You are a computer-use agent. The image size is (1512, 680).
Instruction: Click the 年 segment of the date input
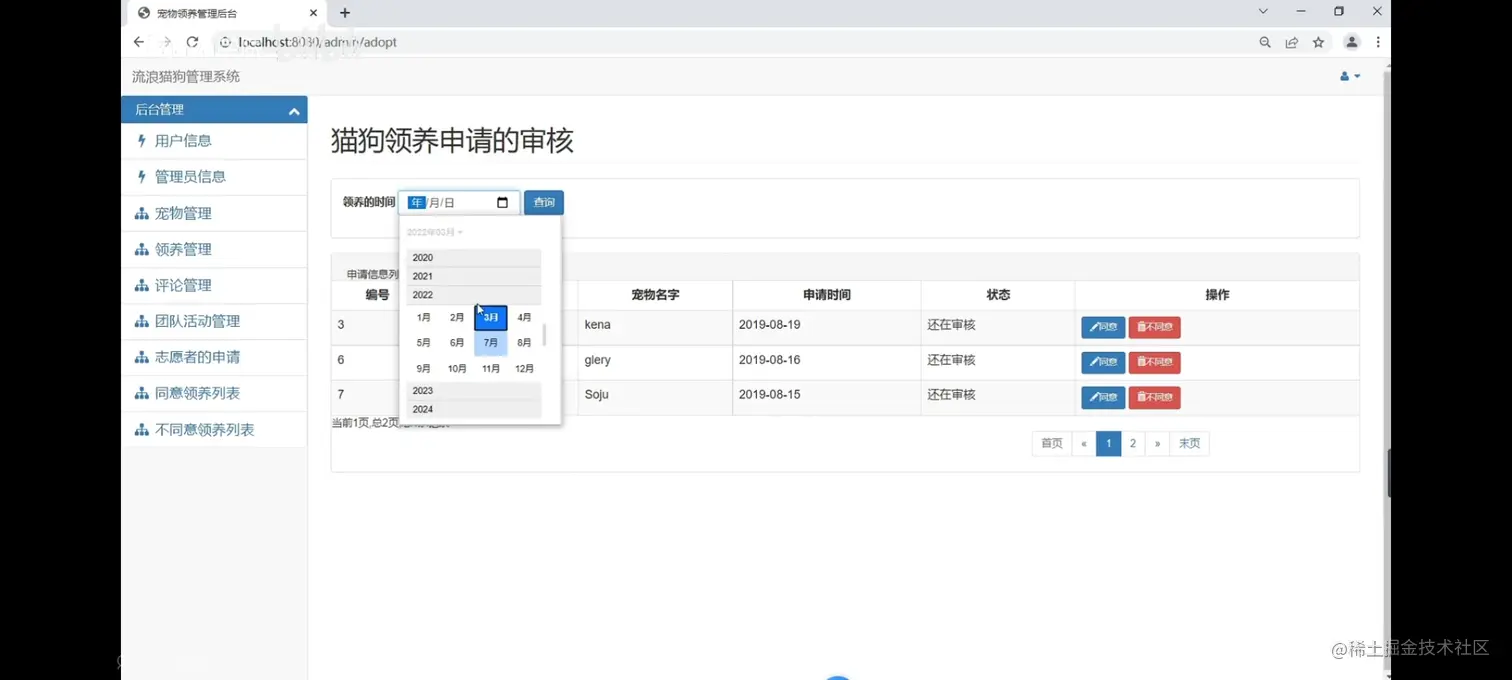click(x=417, y=203)
